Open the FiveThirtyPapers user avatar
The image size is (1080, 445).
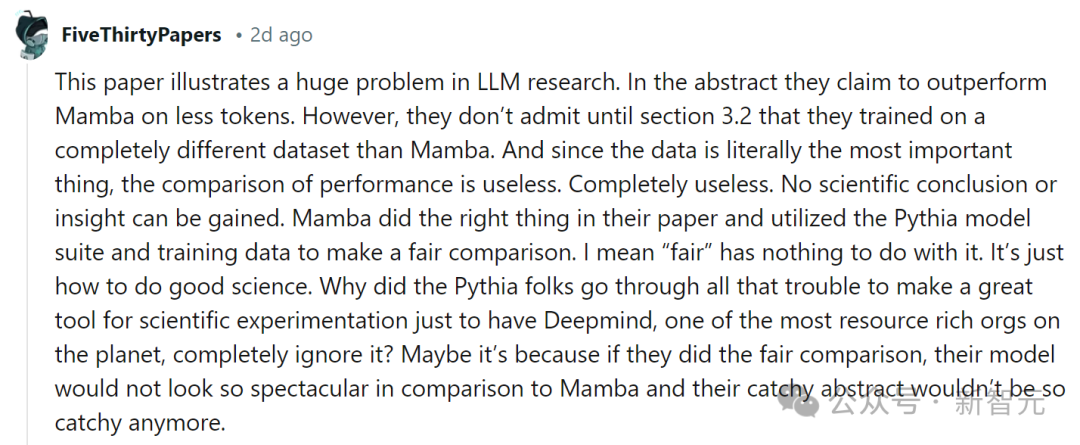[31, 36]
